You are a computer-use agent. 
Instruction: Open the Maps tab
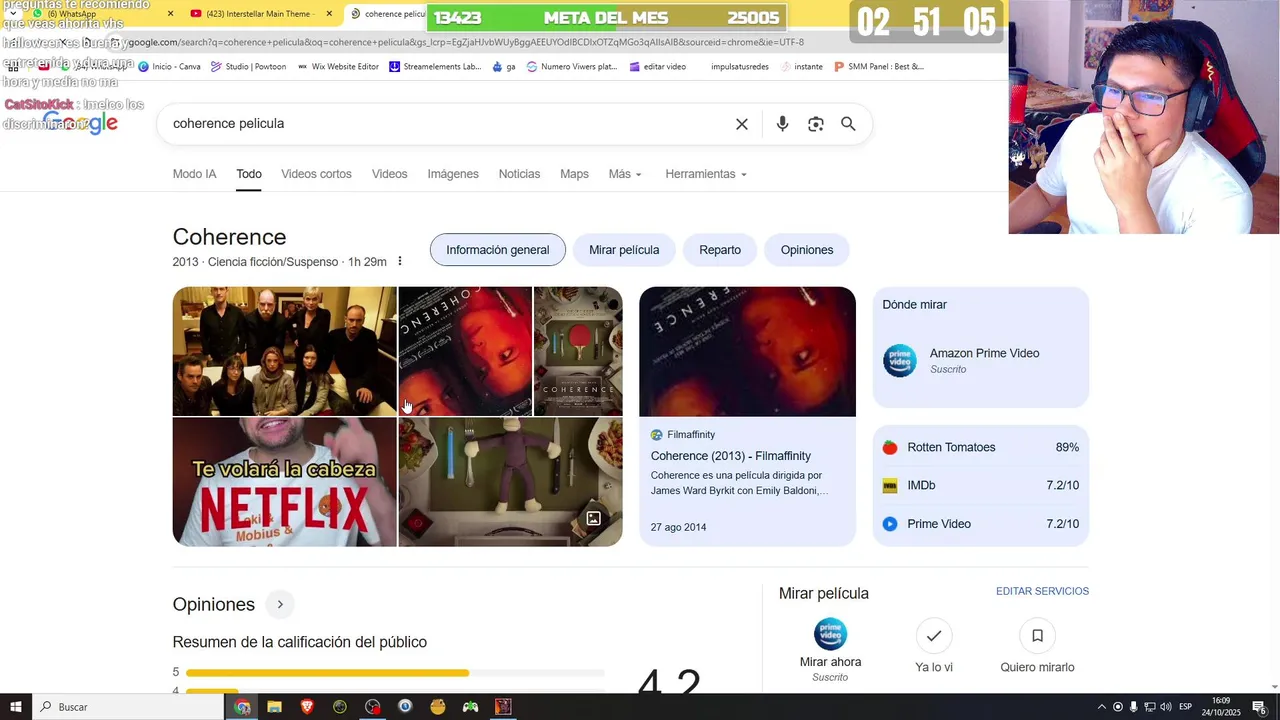tap(574, 174)
